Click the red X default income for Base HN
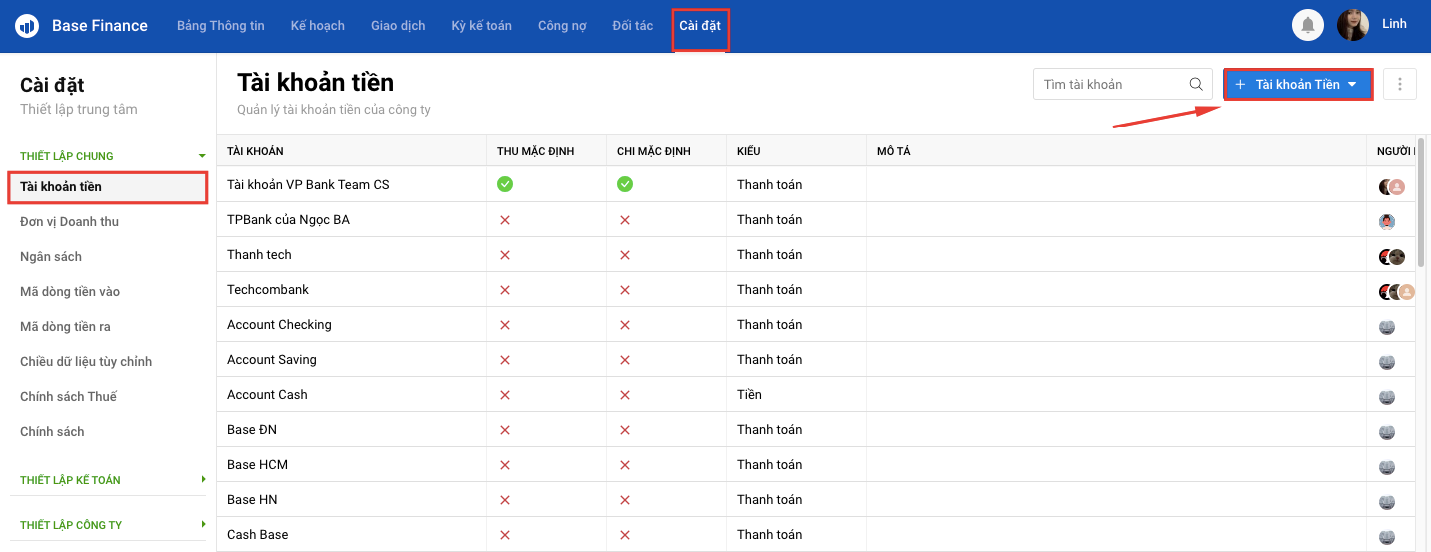Image resolution: width=1431 pixels, height=552 pixels. point(505,500)
